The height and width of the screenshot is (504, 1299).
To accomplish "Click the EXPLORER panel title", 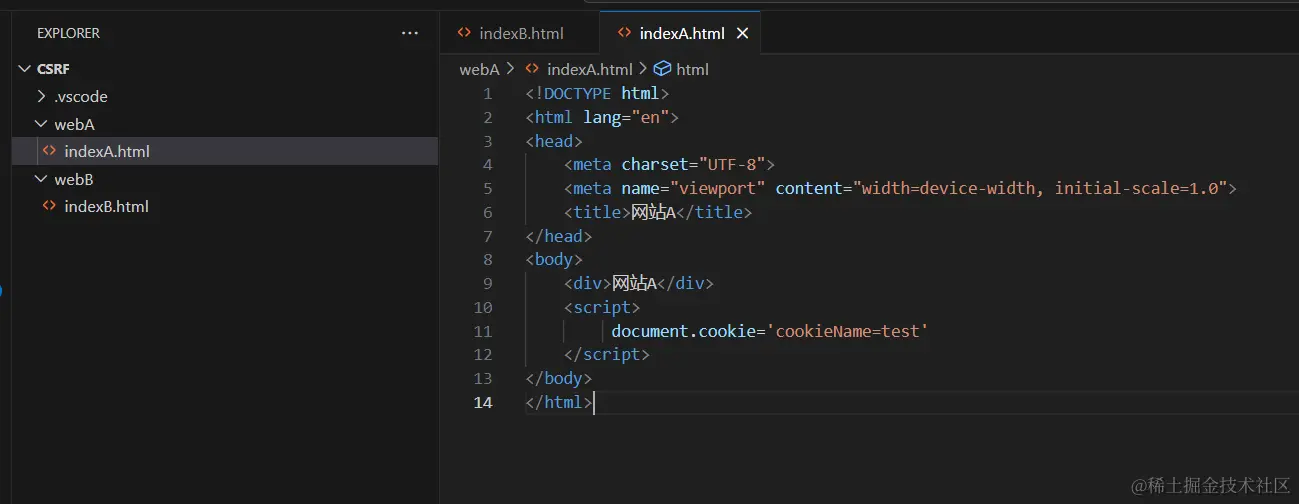I will [68, 33].
